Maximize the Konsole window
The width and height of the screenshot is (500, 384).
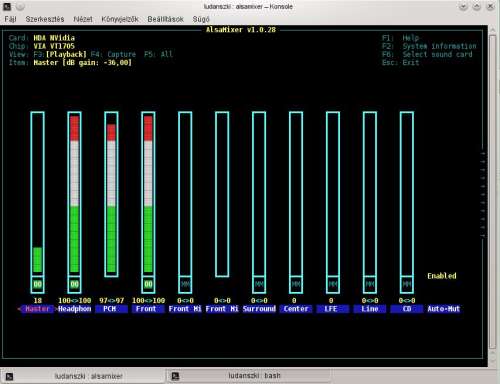click(477, 6)
